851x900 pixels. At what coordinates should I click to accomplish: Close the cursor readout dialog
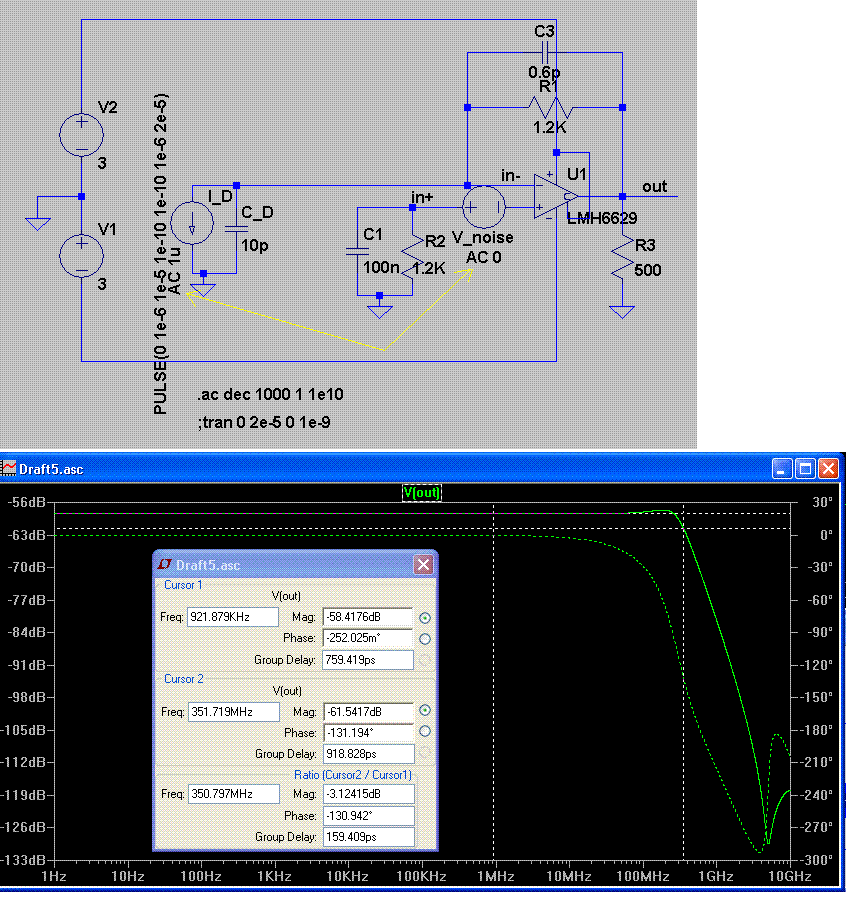pyautogui.click(x=423, y=565)
